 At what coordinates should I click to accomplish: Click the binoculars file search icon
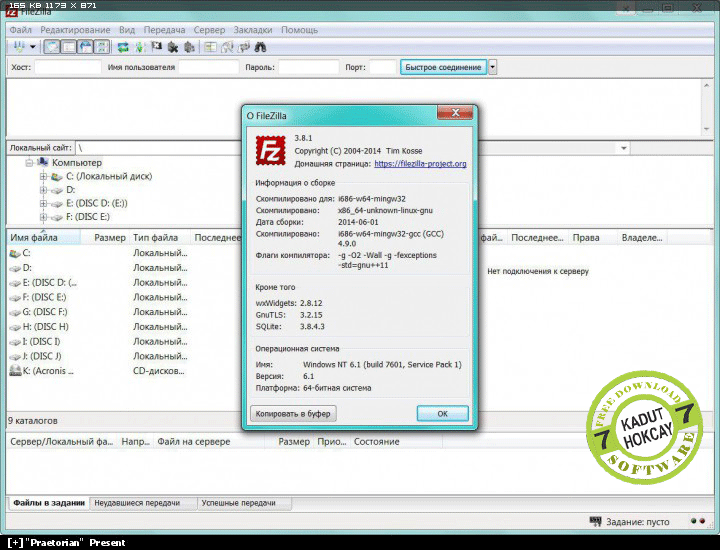260,47
